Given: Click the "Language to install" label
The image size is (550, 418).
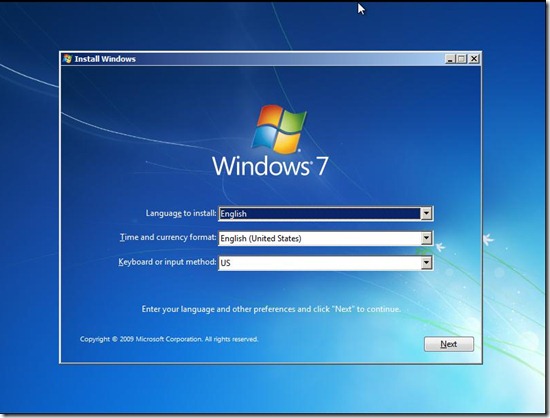Looking at the screenshot, I should pos(181,213).
